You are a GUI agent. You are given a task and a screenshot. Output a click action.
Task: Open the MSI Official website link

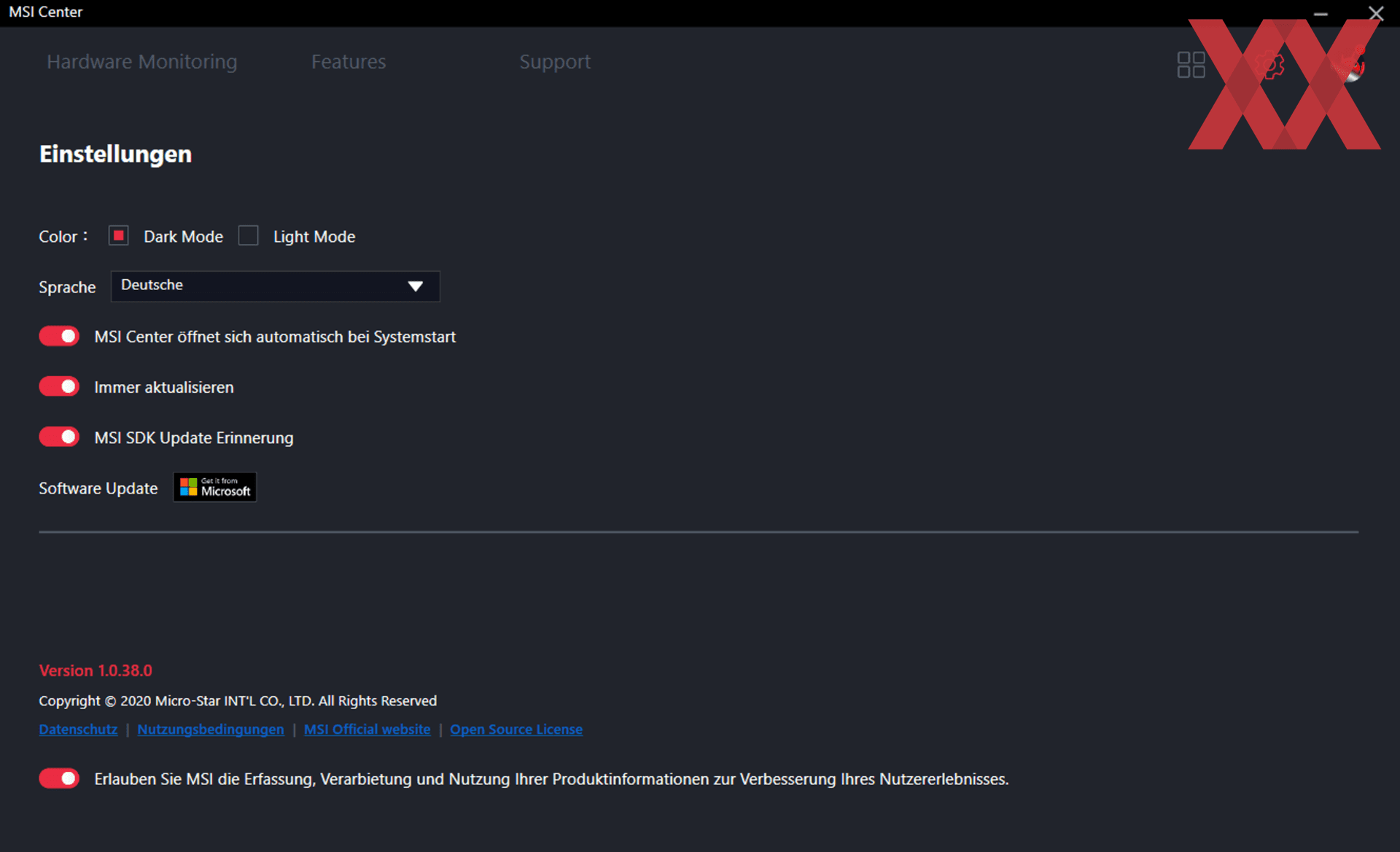tap(367, 729)
